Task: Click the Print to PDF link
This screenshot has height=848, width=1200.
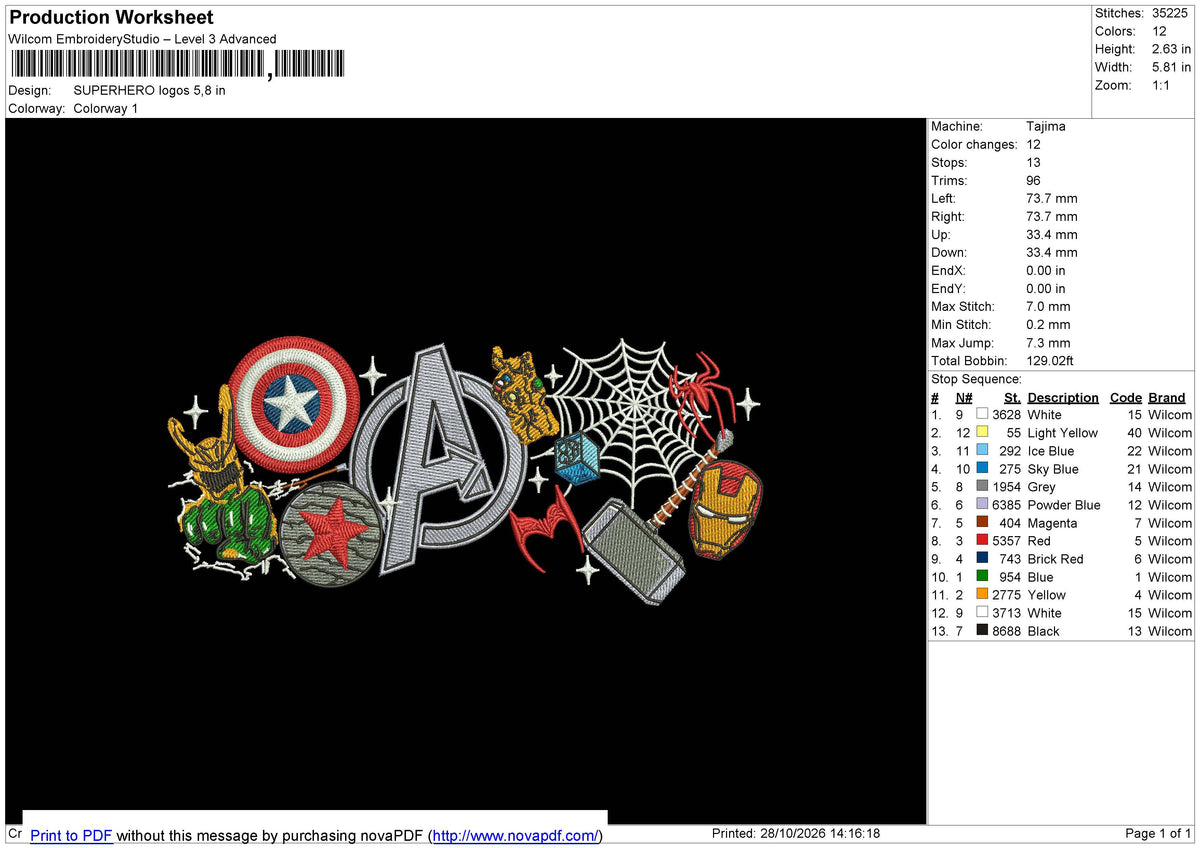Action: click(x=71, y=836)
